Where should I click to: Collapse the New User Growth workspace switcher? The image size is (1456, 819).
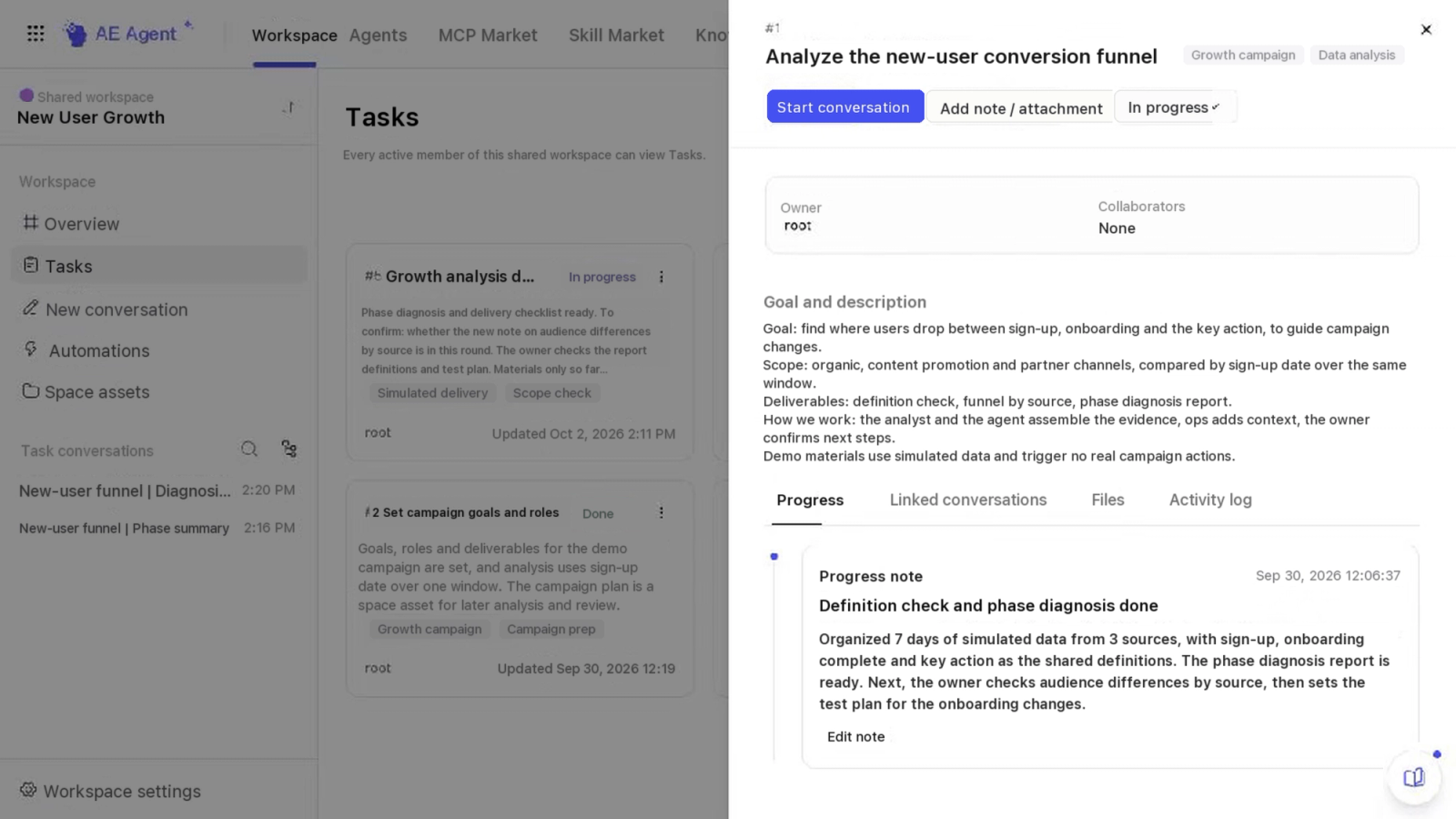click(288, 107)
